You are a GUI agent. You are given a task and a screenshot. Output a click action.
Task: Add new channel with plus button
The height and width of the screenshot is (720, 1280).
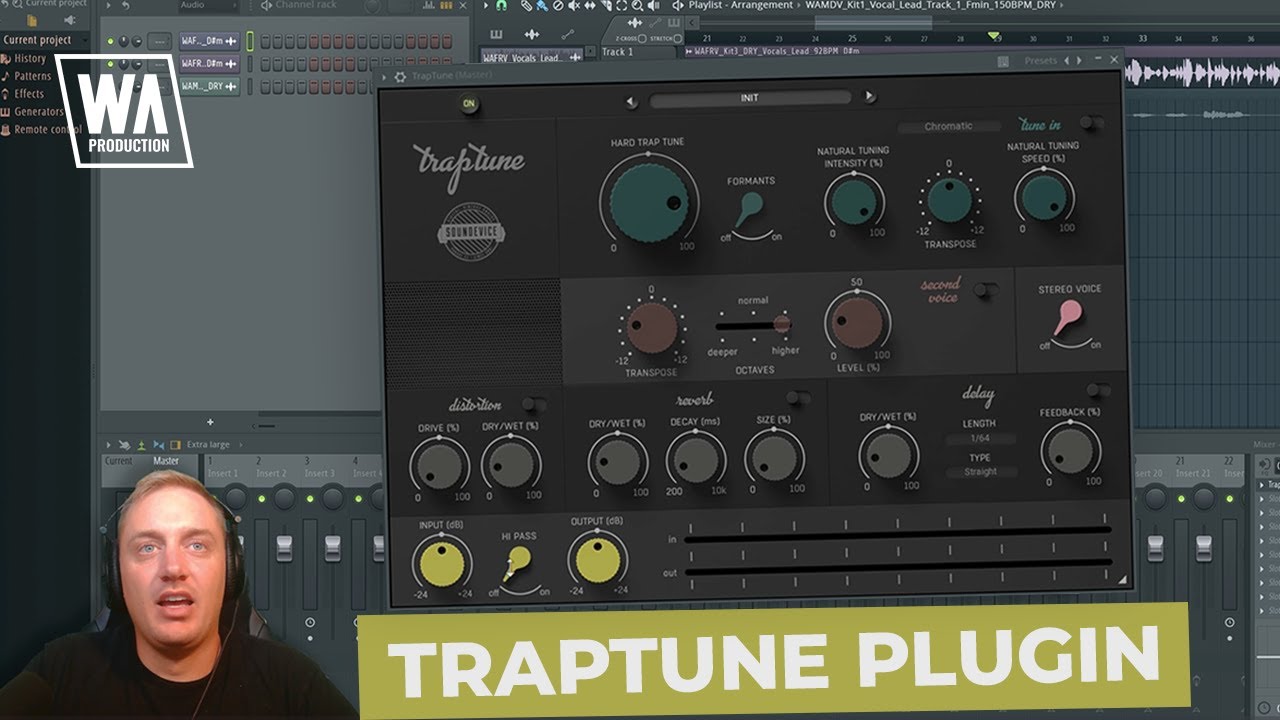[210, 422]
